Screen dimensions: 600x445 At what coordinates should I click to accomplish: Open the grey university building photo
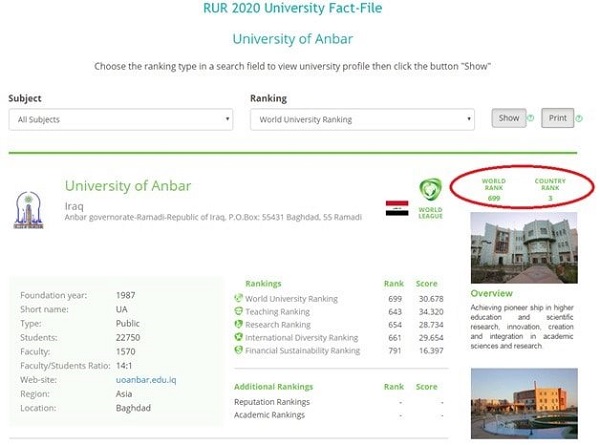524,248
